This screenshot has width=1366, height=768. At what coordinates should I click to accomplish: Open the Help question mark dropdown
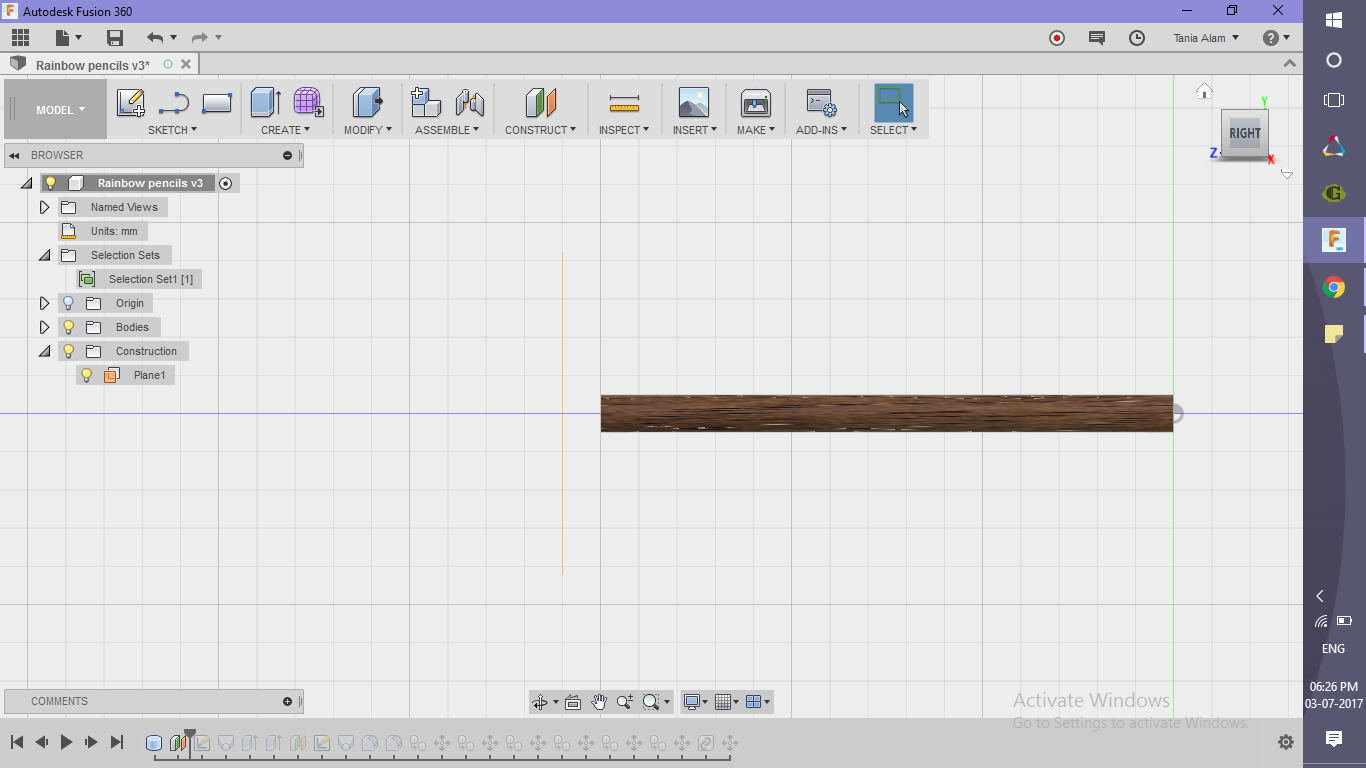pos(1276,38)
